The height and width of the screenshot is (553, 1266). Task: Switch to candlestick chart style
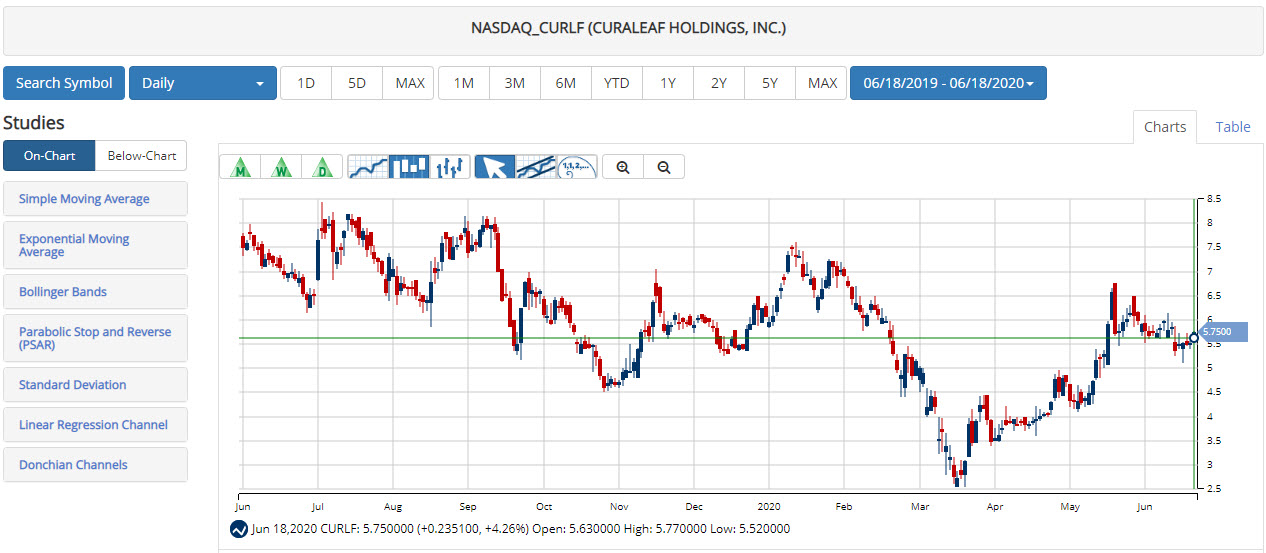(409, 167)
